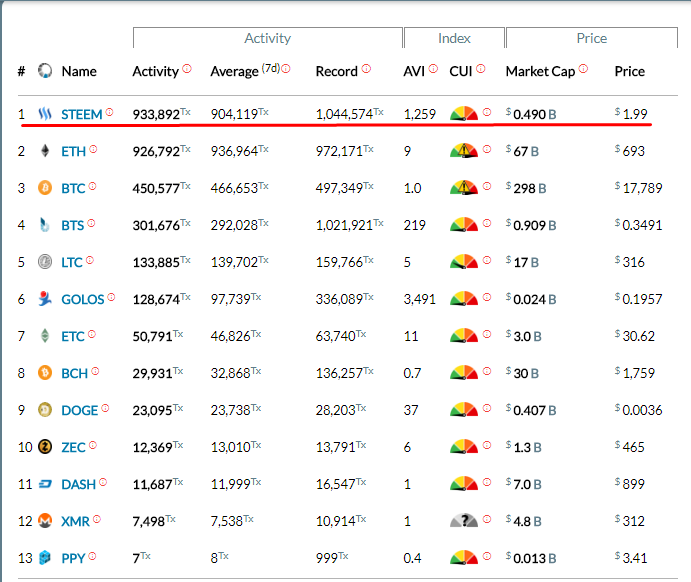Click the DASH coin logo icon
The width and height of the screenshot is (691, 582).
pos(45,484)
